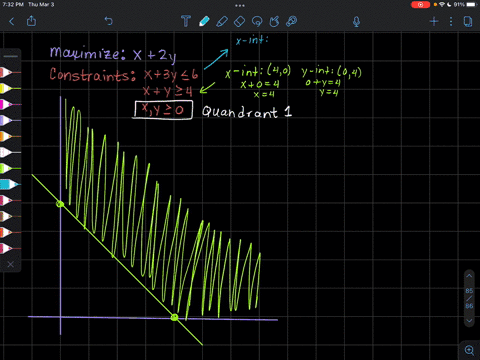Viewport: 480px width, 360px height.
Task: Tap the boxed 'x,y ≥ 0' constraint
Action: point(163,110)
